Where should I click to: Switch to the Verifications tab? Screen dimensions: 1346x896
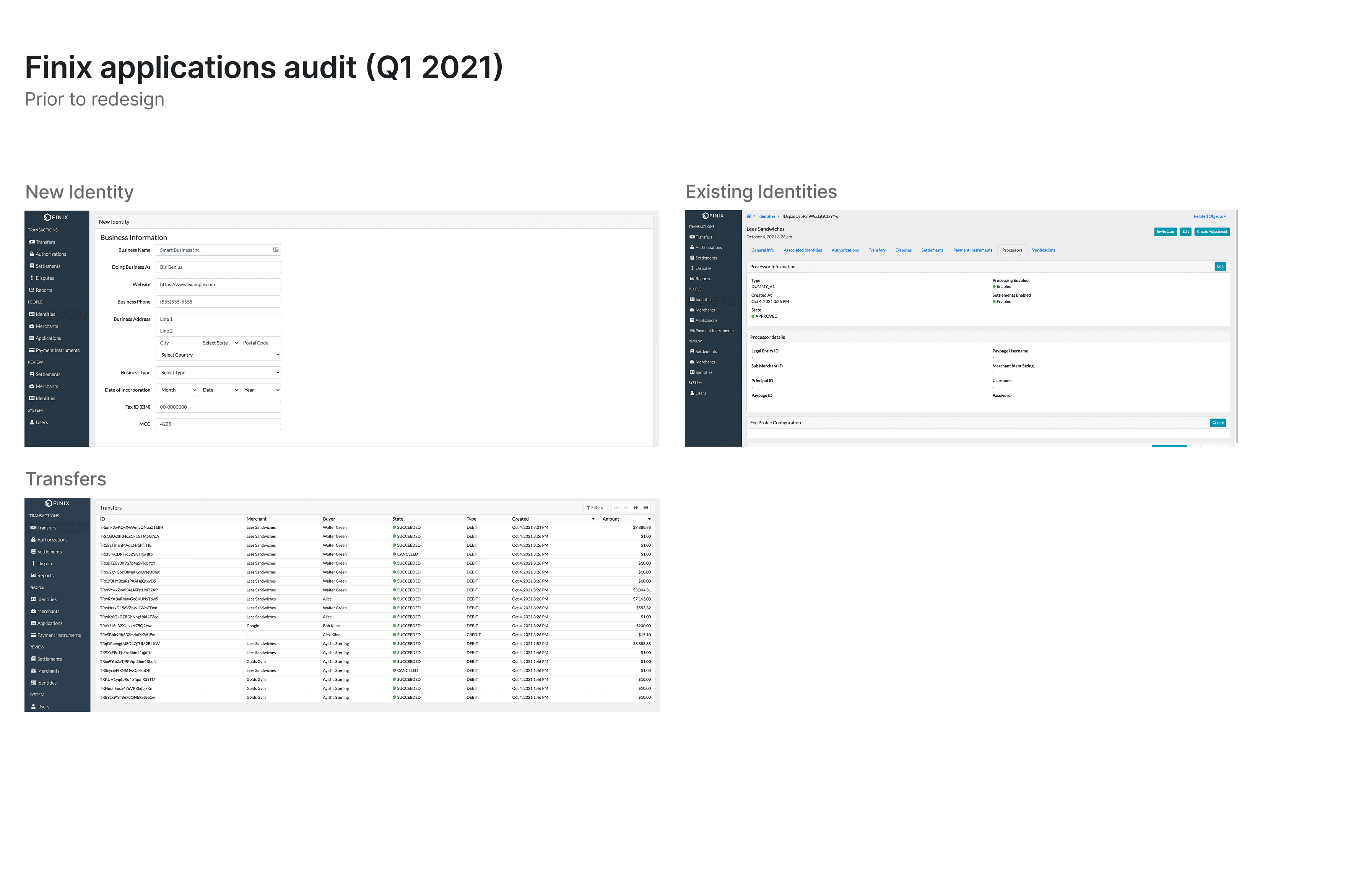pyautogui.click(x=1043, y=250)
